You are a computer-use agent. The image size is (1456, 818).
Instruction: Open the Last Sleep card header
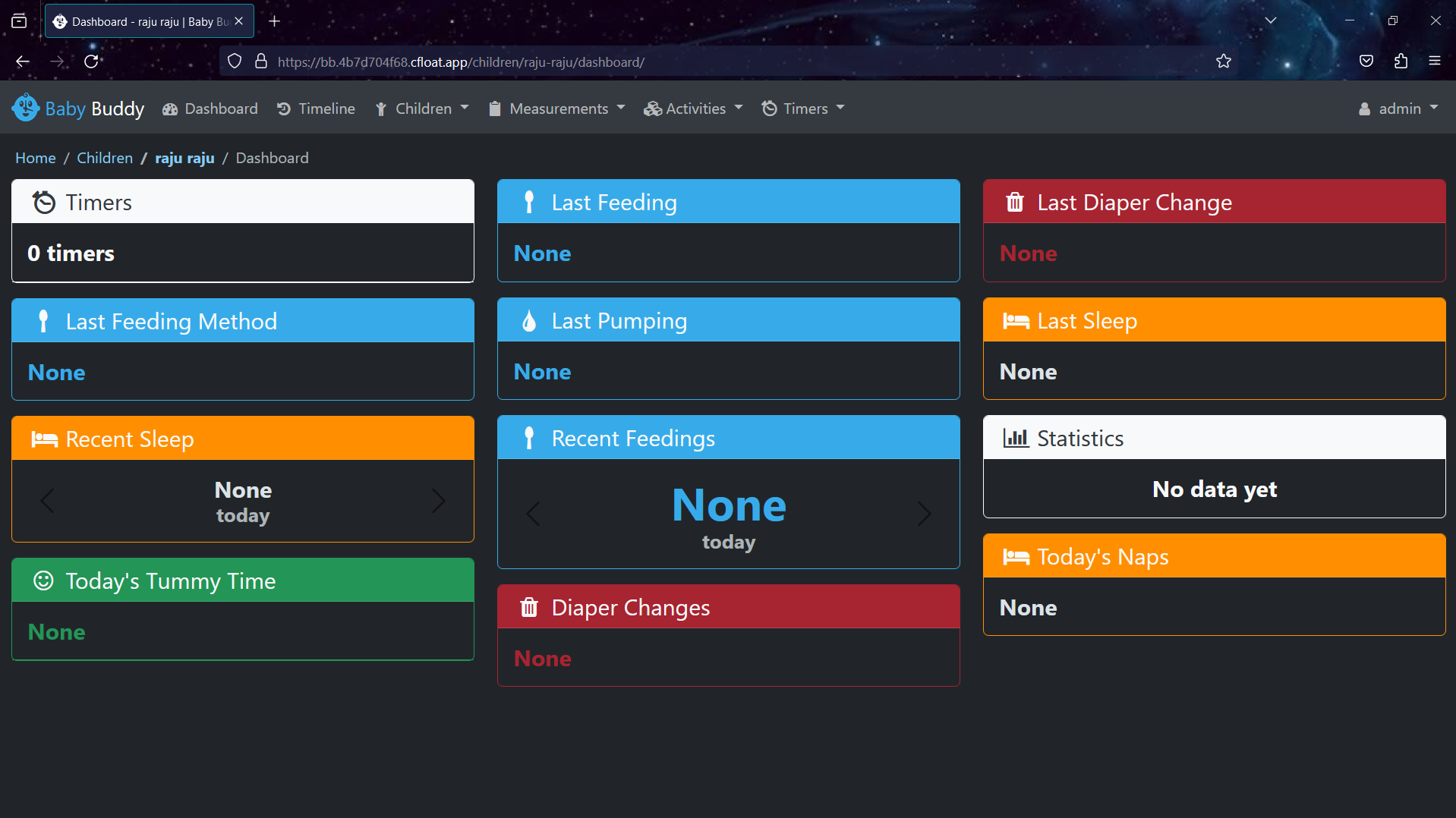tap(1215, 320)
